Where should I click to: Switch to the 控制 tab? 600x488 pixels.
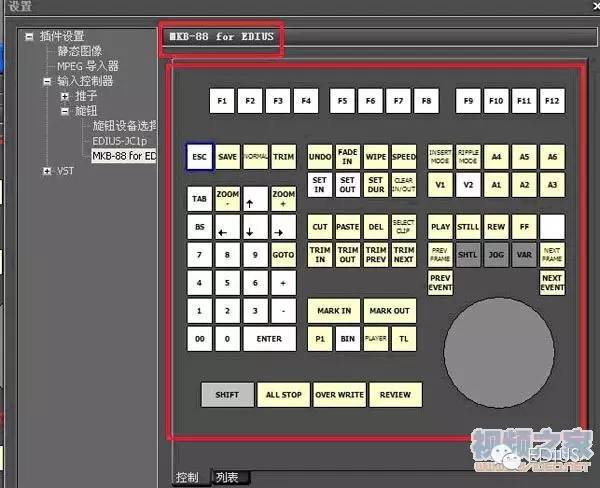[188, 477]
